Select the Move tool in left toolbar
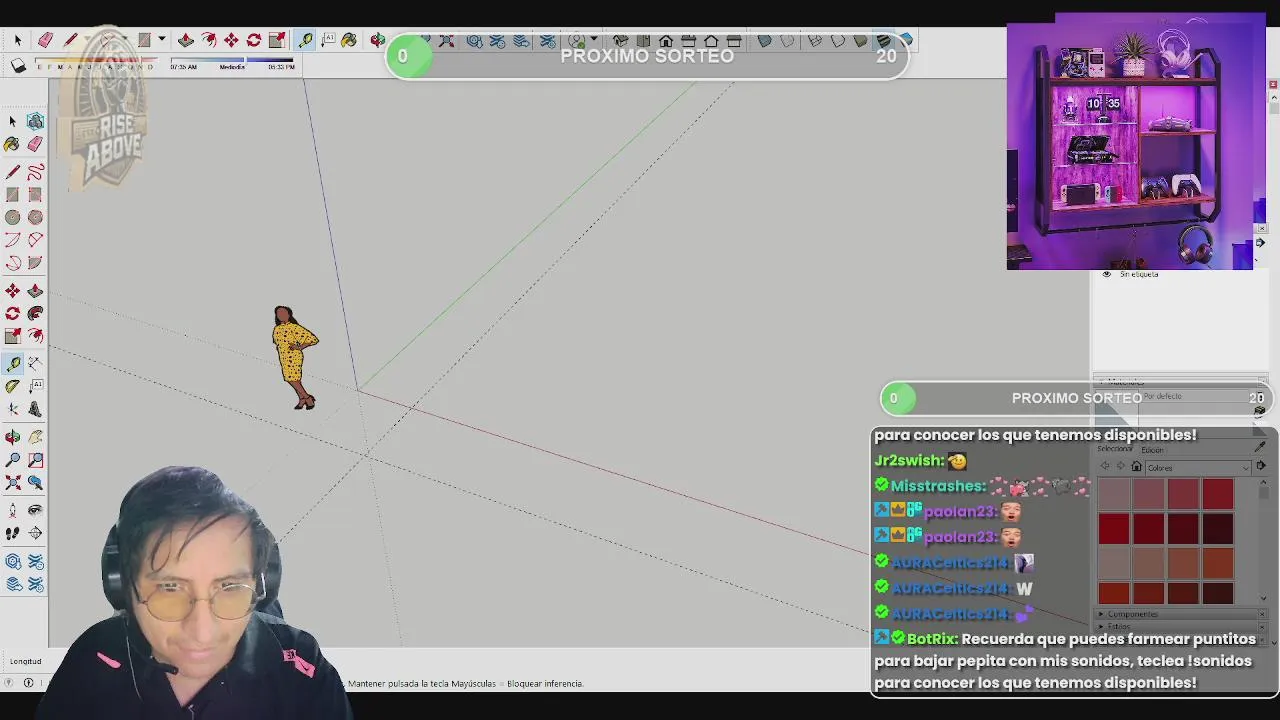1280x720 pixels. point(13,290)
